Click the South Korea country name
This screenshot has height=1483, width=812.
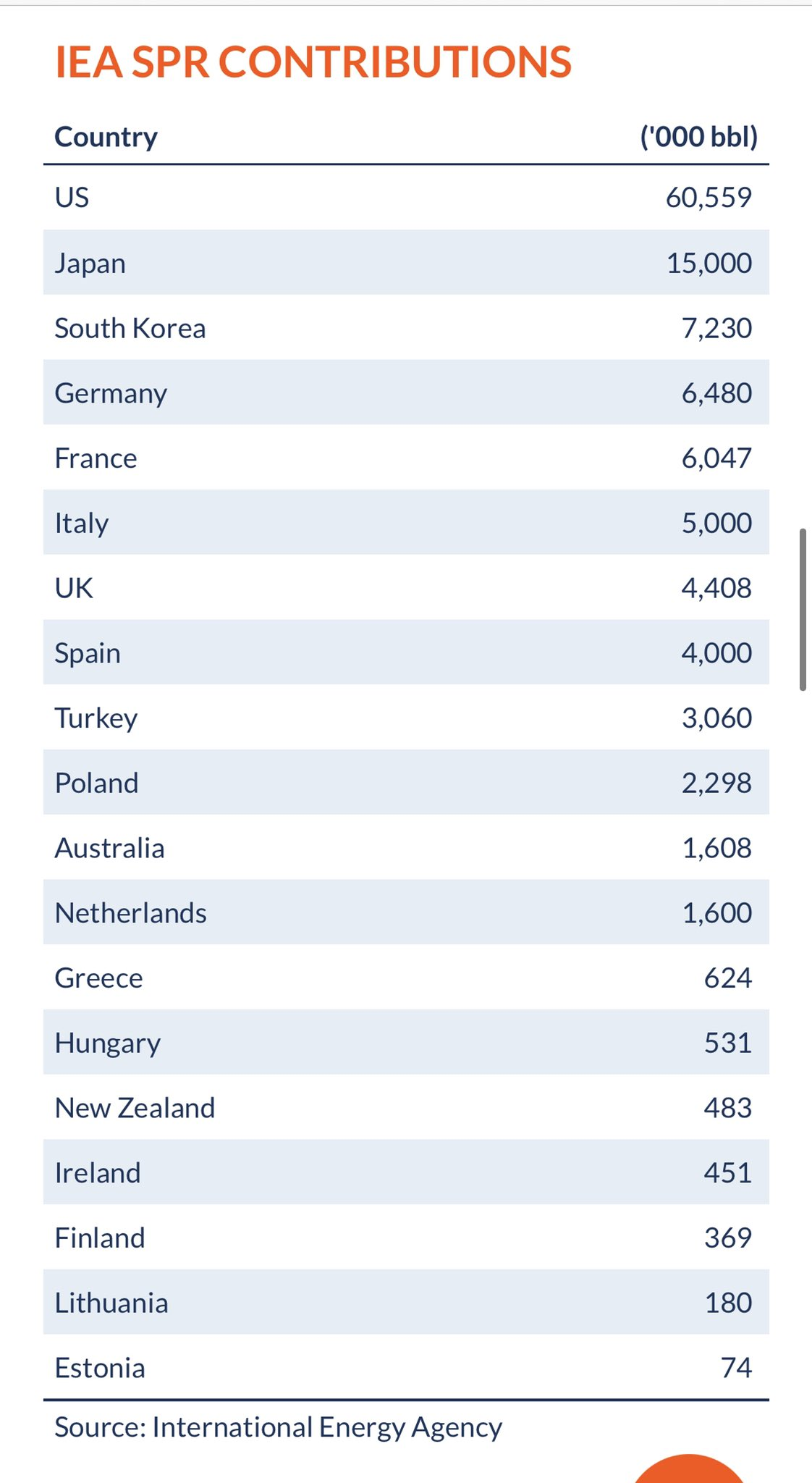click(x=130, y=328)
